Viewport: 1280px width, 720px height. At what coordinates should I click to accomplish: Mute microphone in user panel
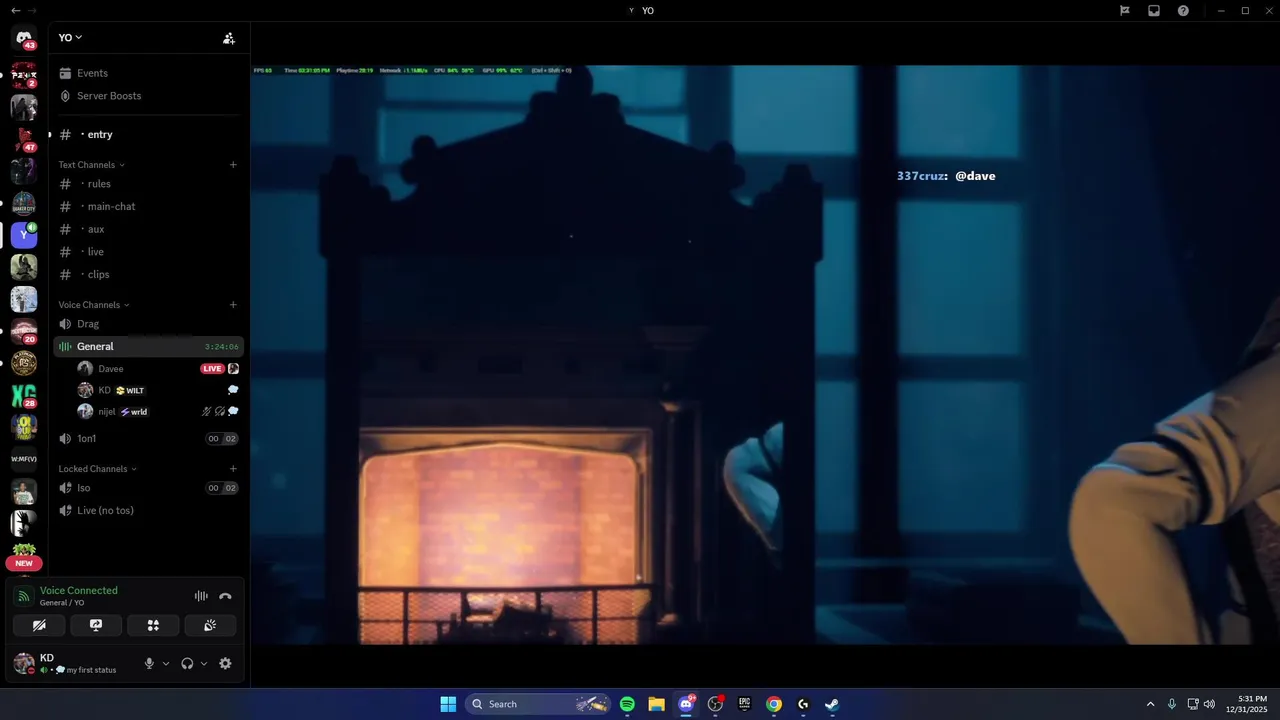click(x=150, y=663)
